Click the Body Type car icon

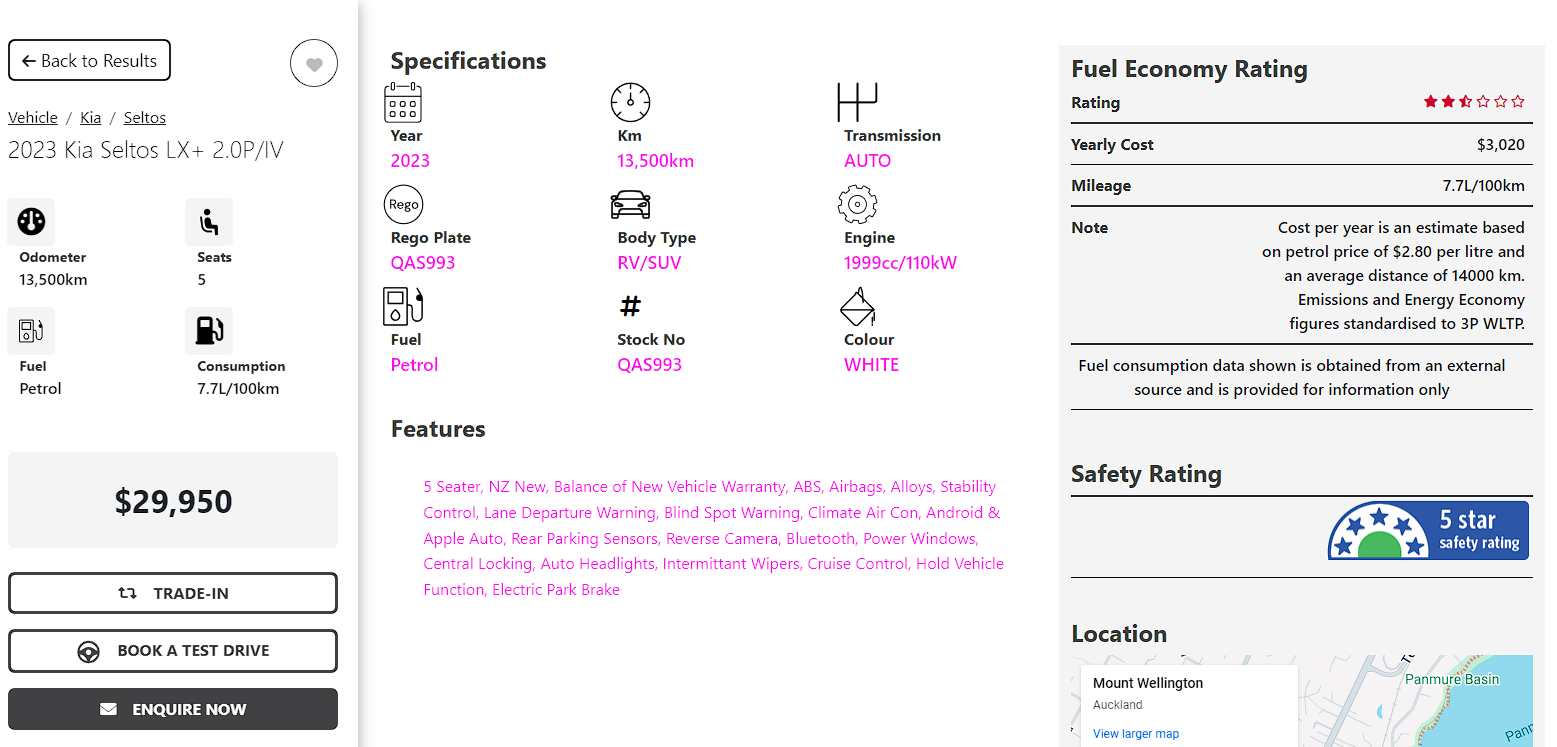[x=630, y=204]
